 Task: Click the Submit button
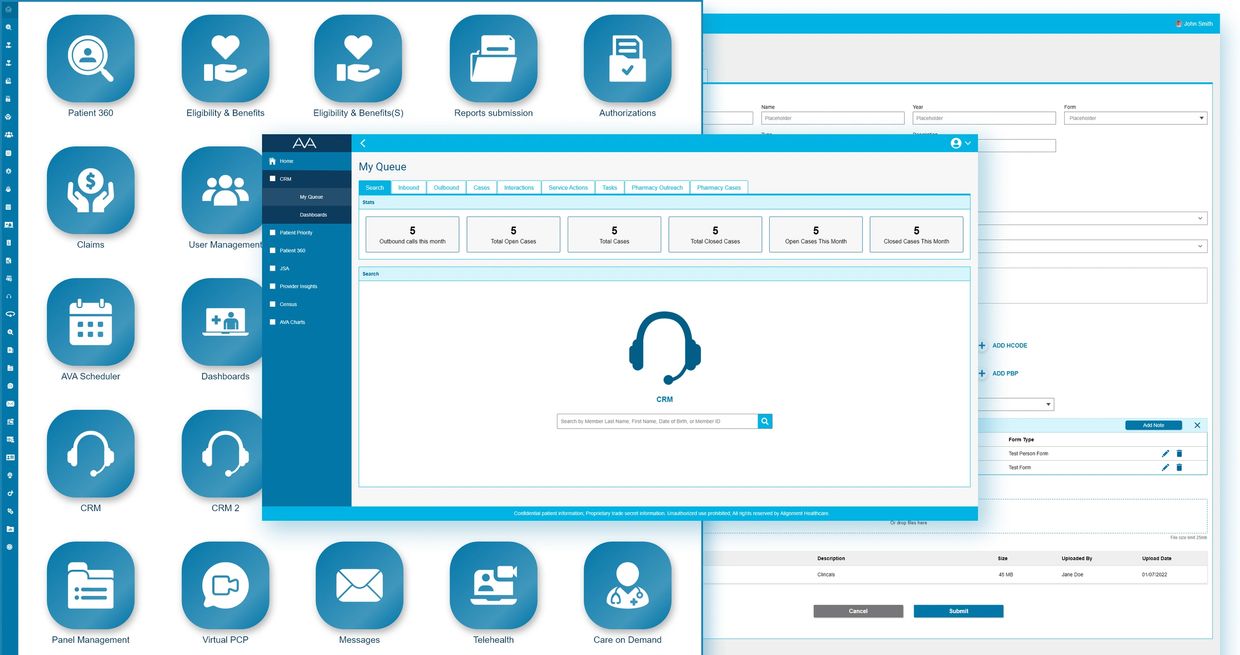click(958, 611)
